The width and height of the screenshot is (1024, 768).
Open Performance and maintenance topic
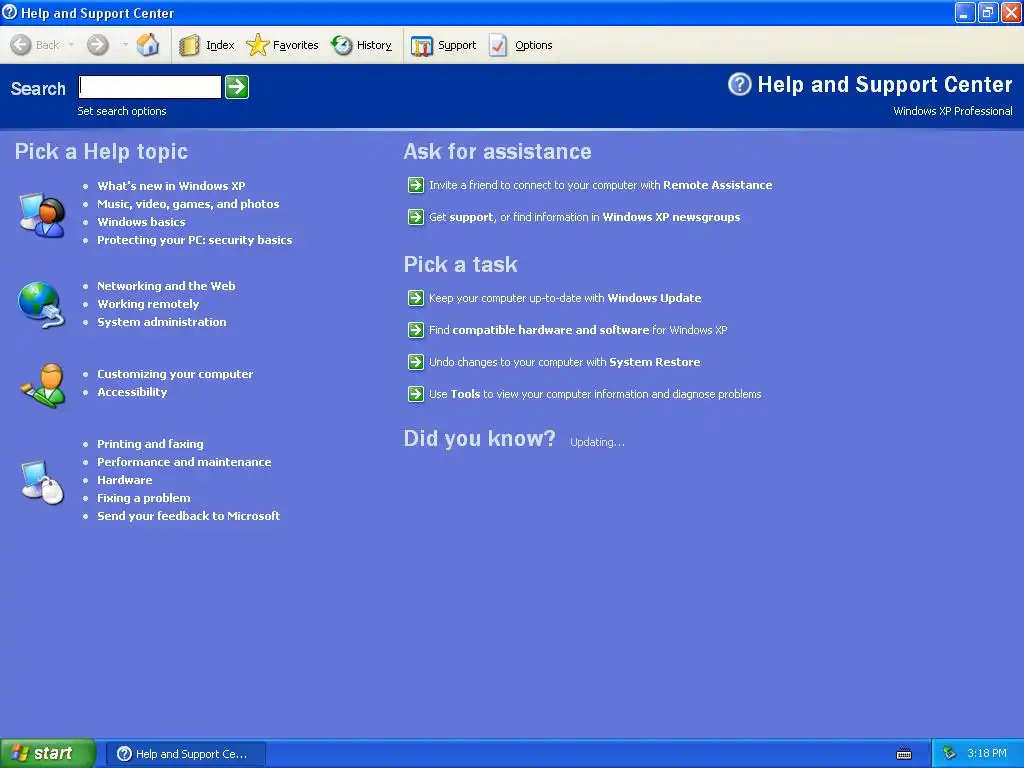tap(184, 462)
